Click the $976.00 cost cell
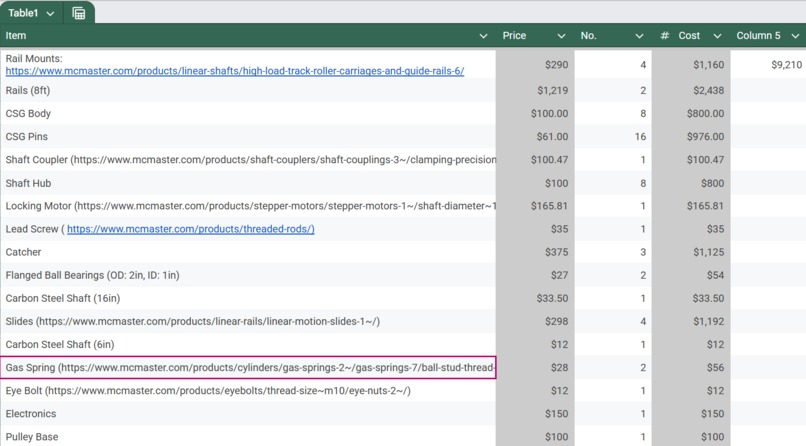Image resolution: width=806 pixels, height=446 pixels. [x=691, y=137]
